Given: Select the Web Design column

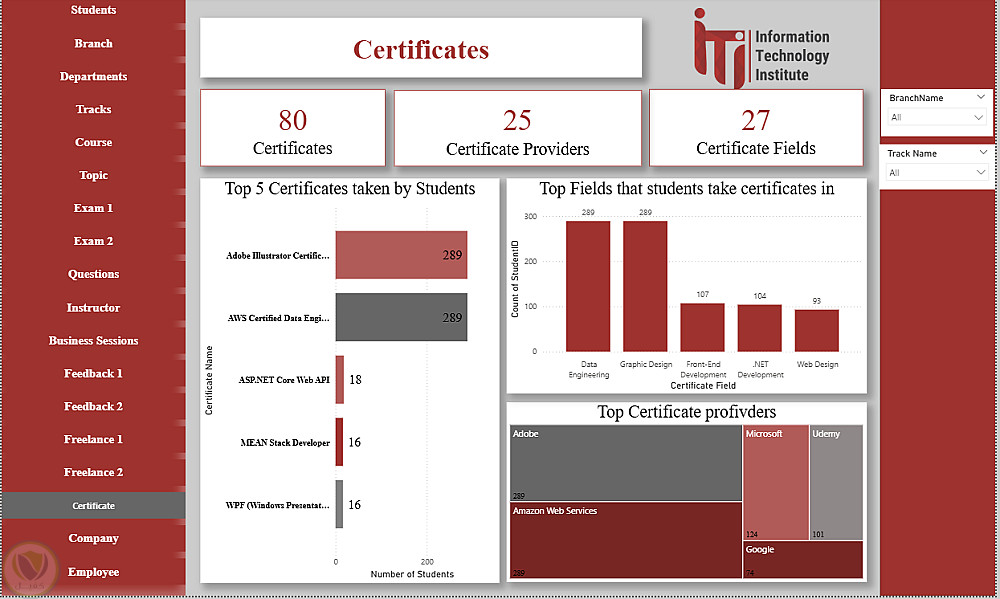Looking at the screenshot, I should click(x=817, y=330).
